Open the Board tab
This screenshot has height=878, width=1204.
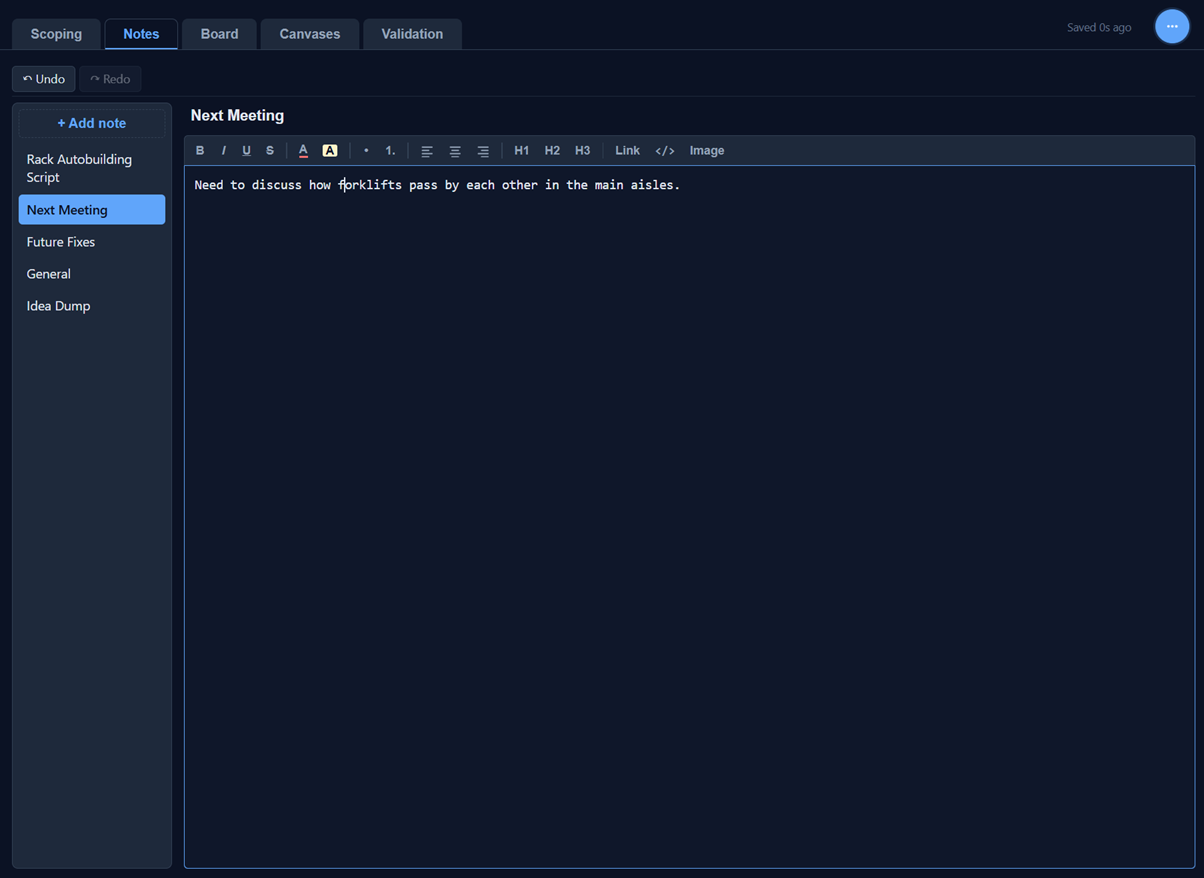219,34
